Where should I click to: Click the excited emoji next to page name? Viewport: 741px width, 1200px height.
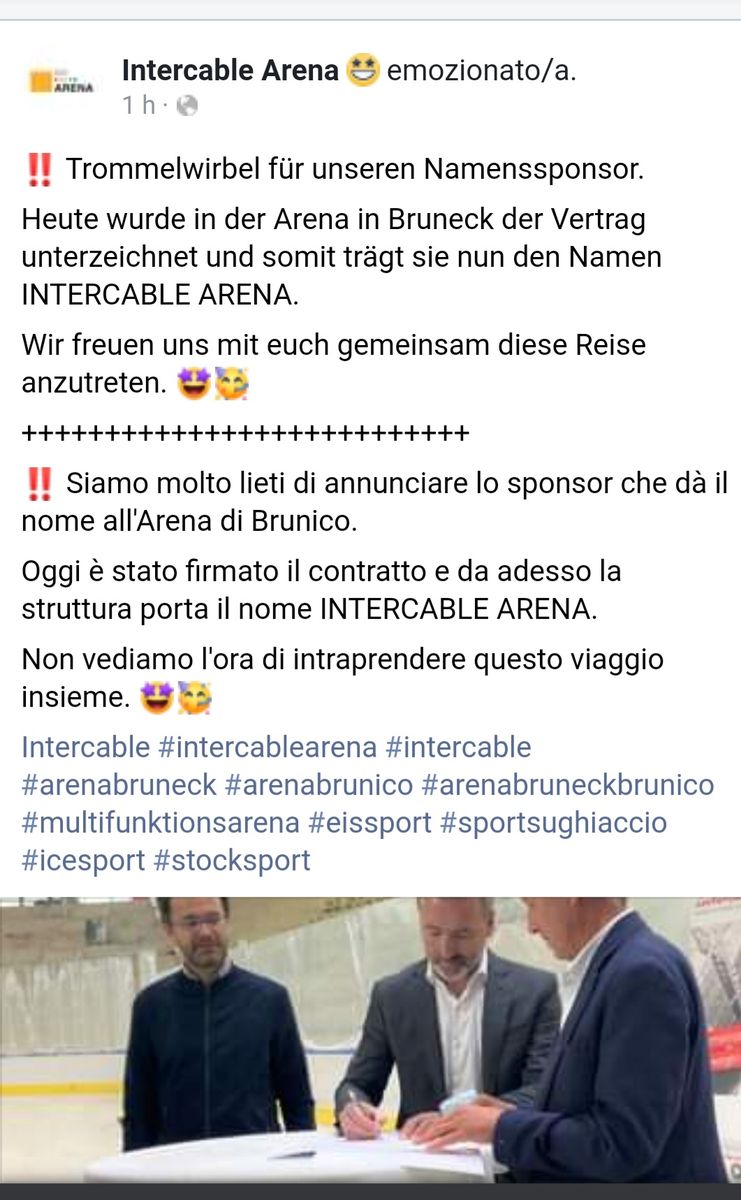point(362,71)
